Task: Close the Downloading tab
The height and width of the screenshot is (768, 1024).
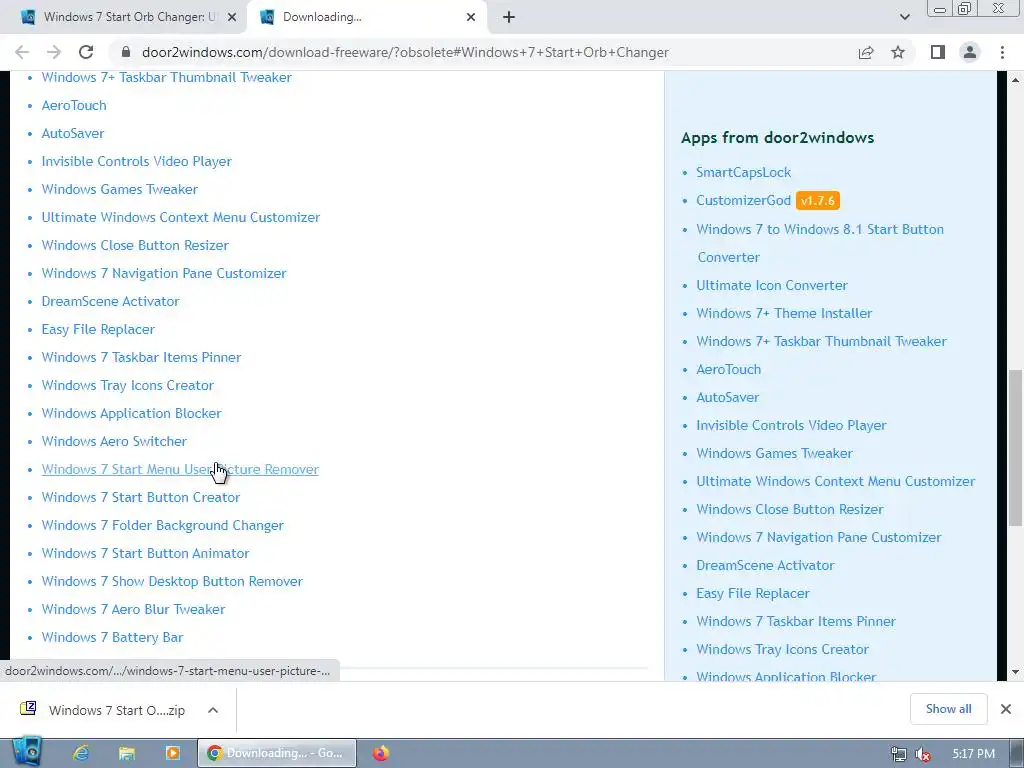Action: point(471,17)
